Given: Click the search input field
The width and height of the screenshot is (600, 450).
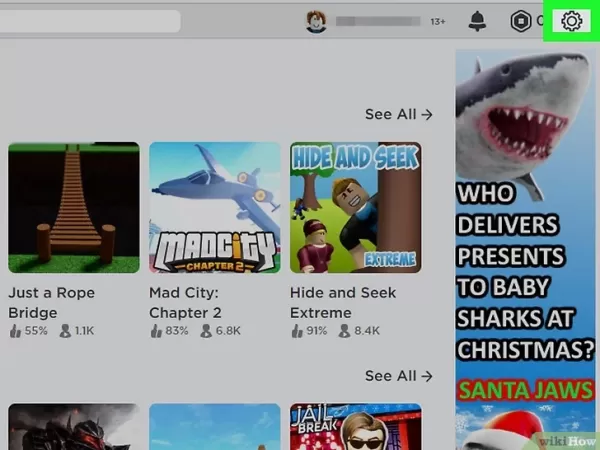Looking at the screenshot, I should click(90, 21).
